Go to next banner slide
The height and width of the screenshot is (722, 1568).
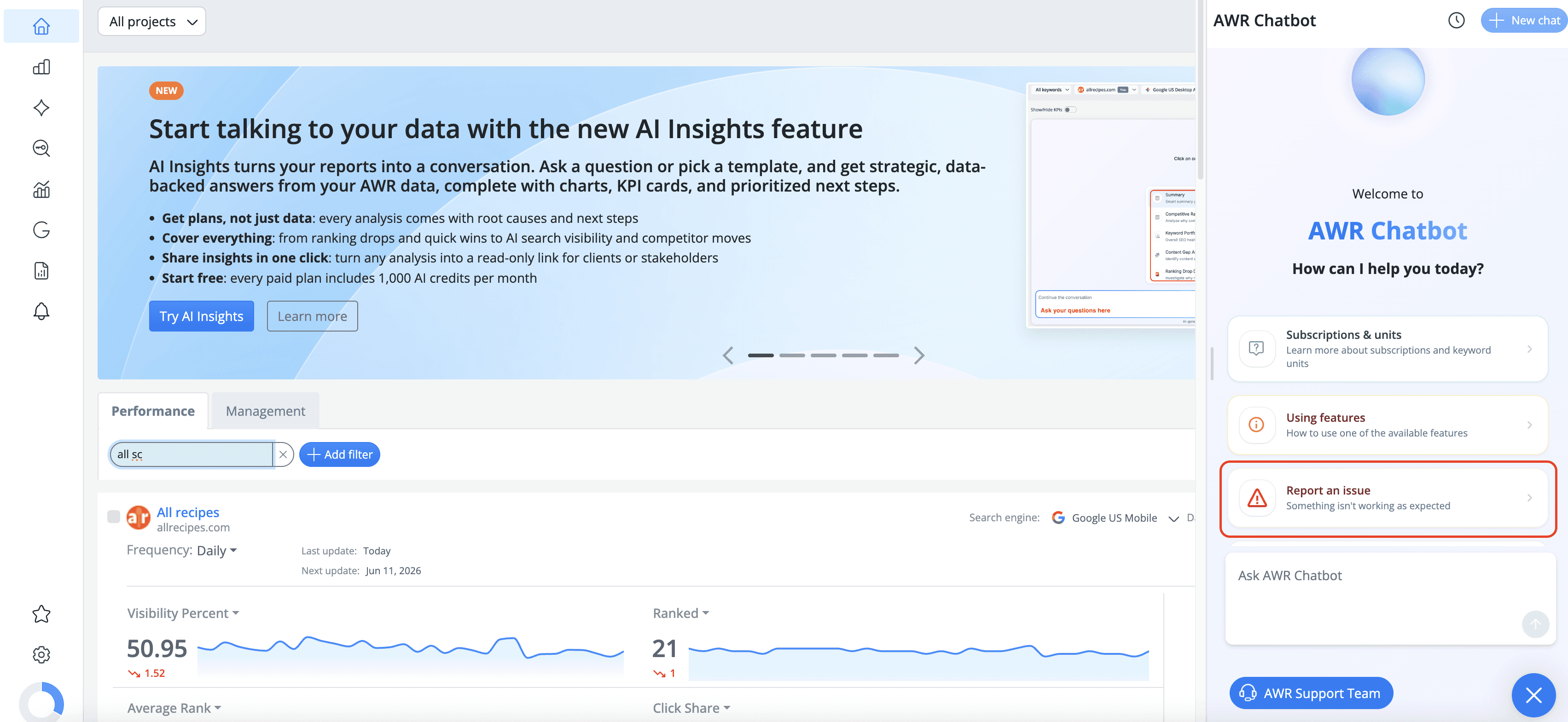click(x=919, y=355)
